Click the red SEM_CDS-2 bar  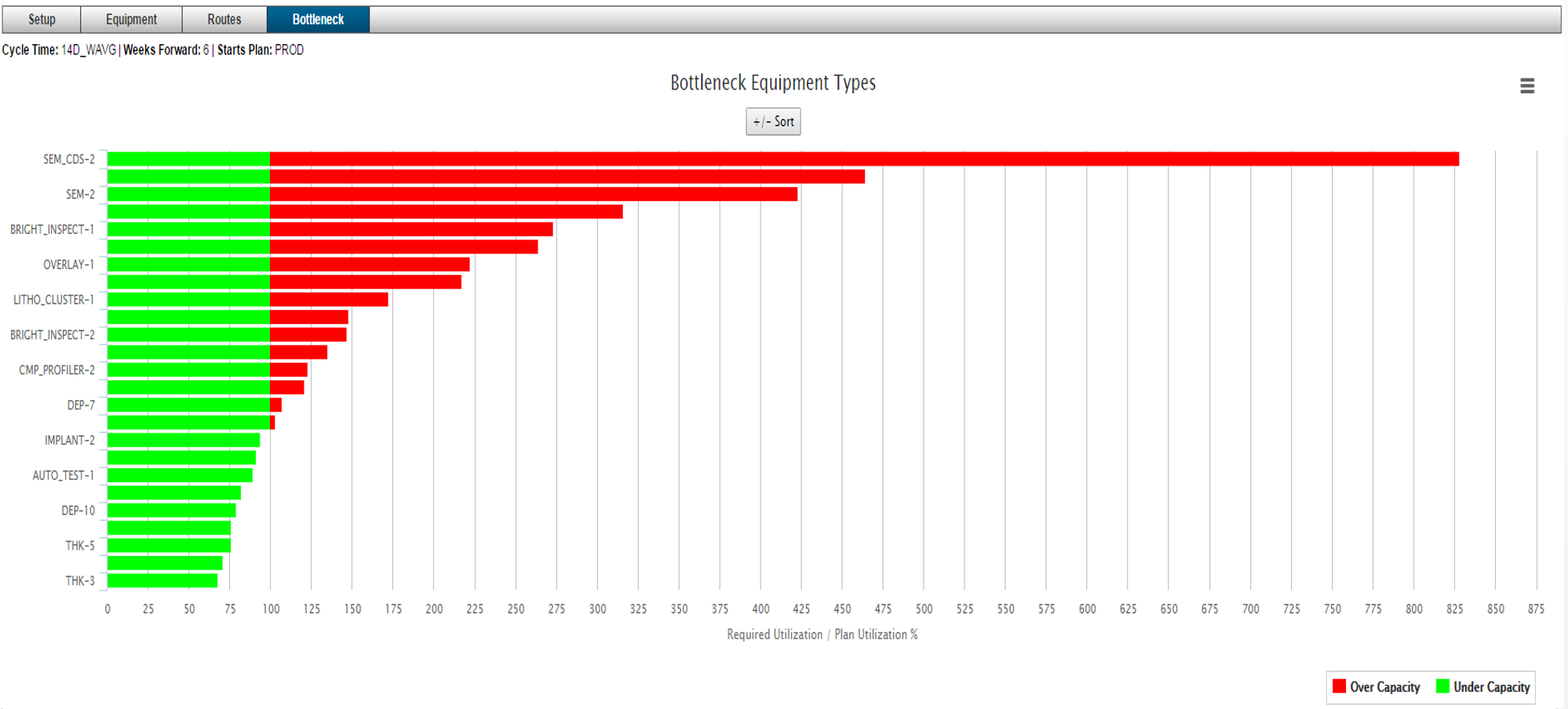(863, 159)
